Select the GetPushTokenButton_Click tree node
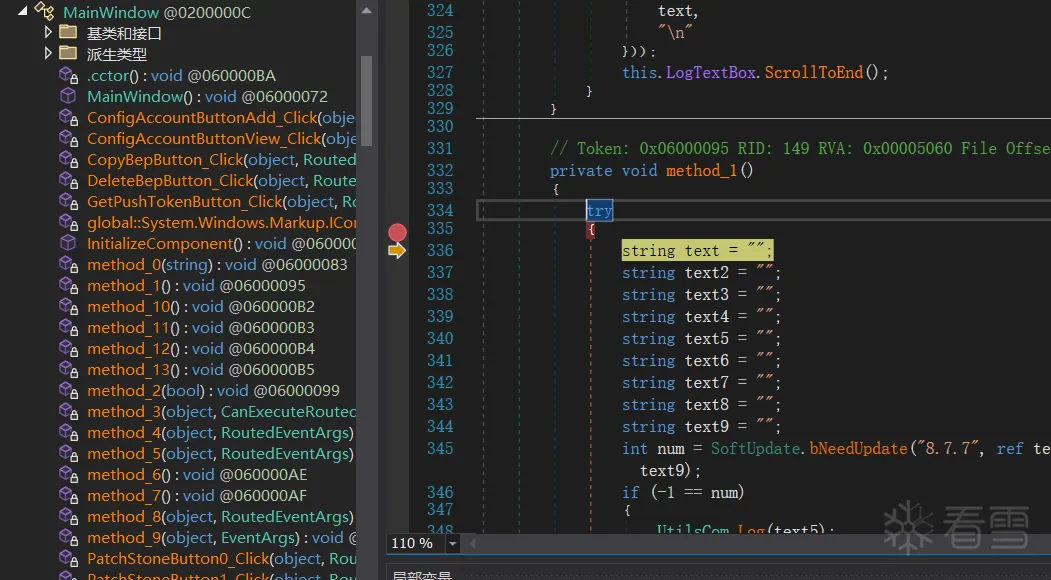This screenshot has width=1051, height=580. coord(221,201)
